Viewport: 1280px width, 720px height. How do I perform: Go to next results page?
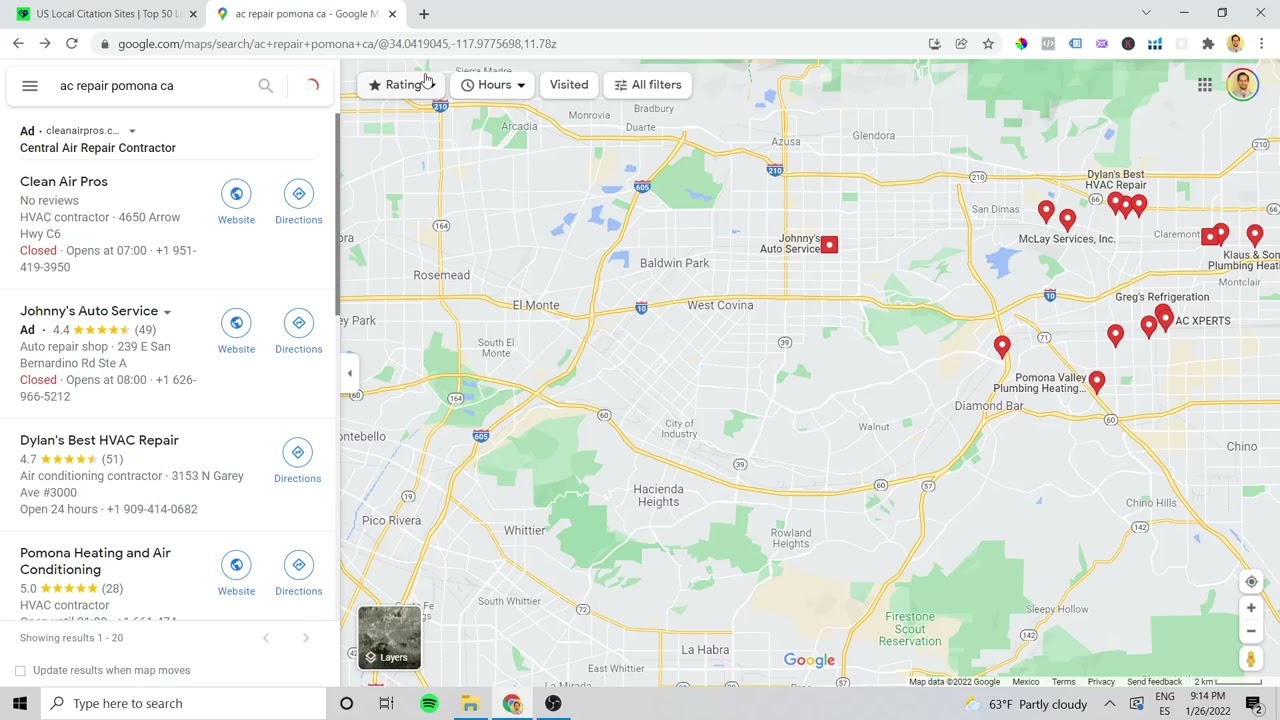306,638
